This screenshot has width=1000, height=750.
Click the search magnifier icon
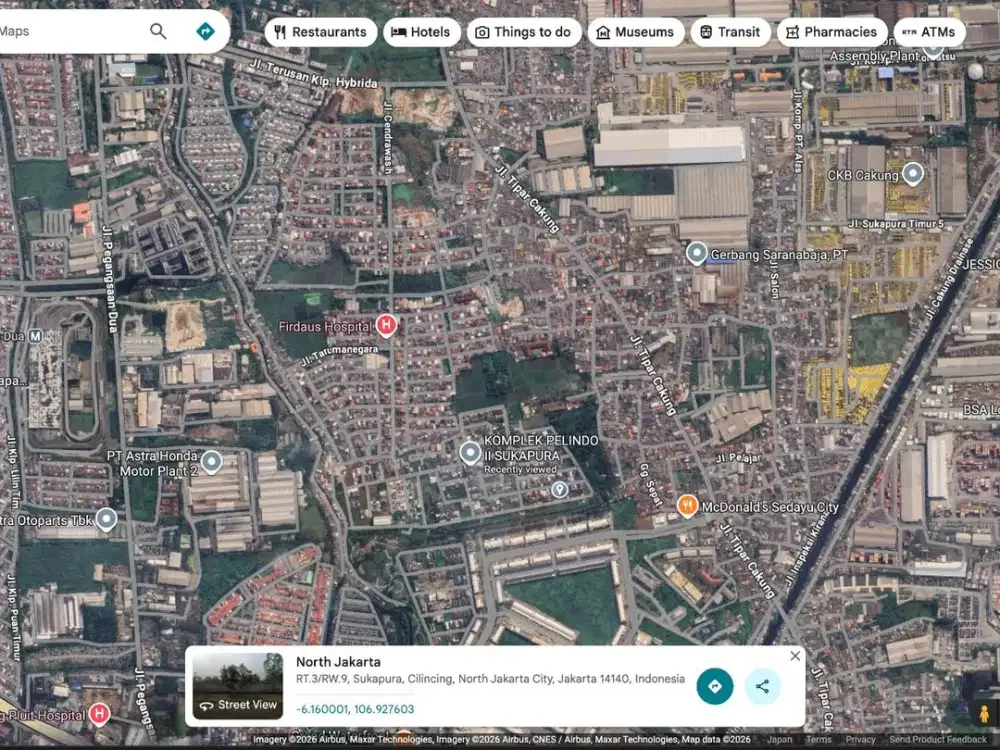point(158,31)
